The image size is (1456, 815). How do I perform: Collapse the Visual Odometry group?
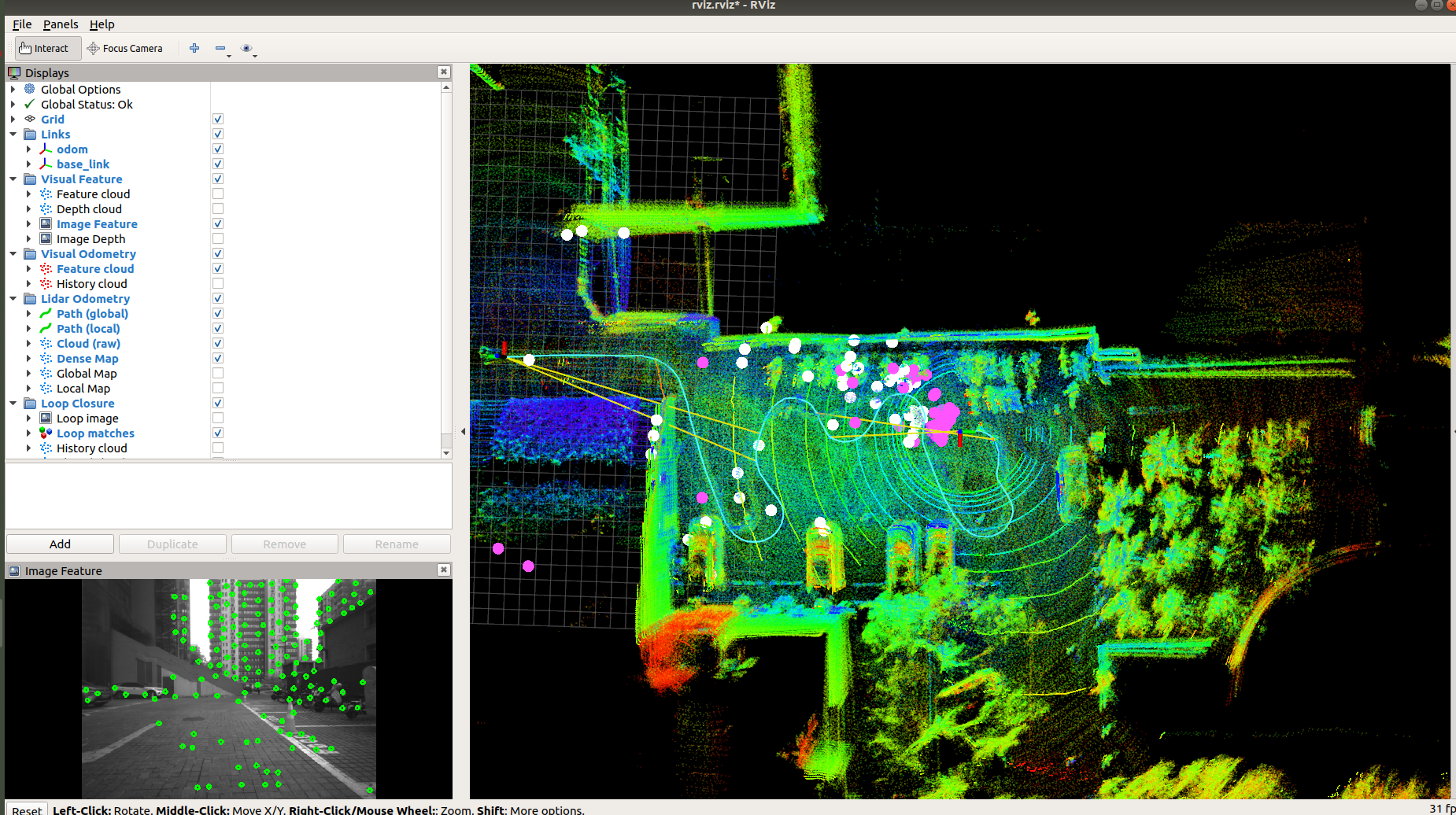(13, 253)
